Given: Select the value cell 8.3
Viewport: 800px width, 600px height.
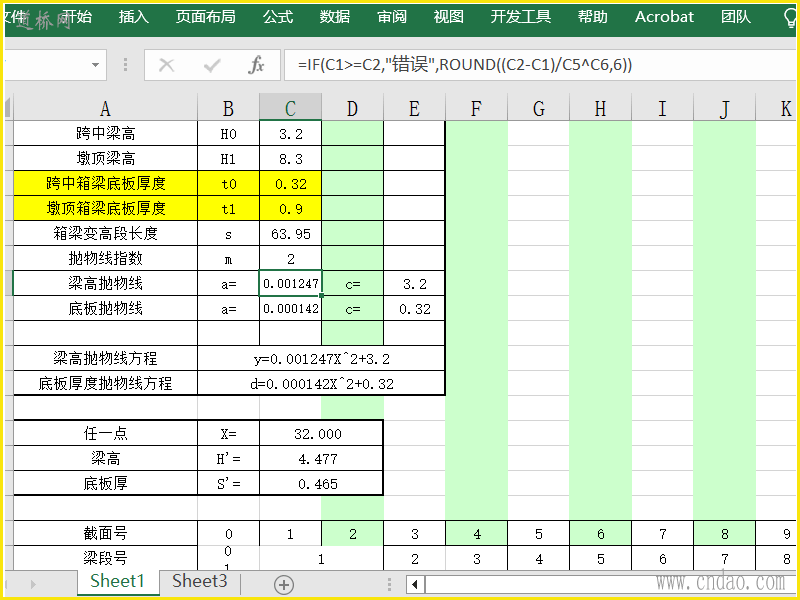Looking at the screenshot, I should click(290, 158).
